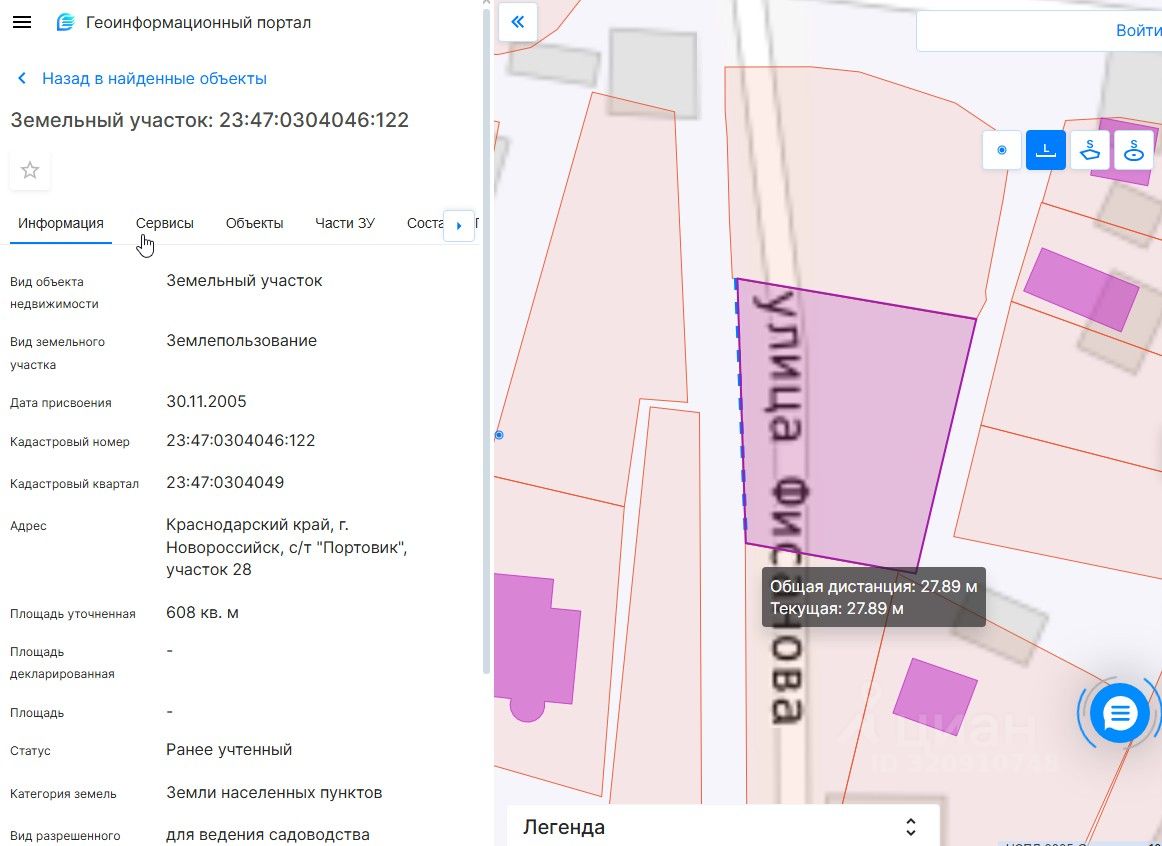Open the Объекты tab
Image resolution: width=1162 pixels, height=846 pixels.
(x=254, y=223)
